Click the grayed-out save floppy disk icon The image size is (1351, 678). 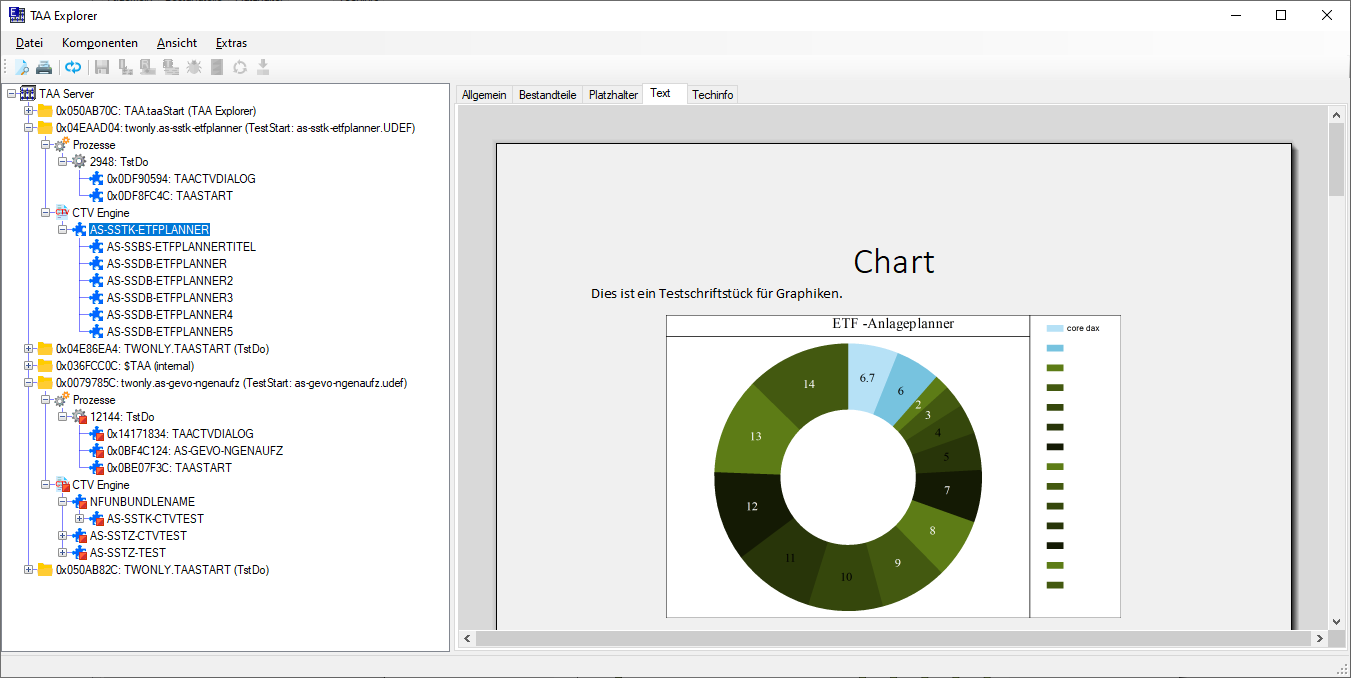point(101,67)
